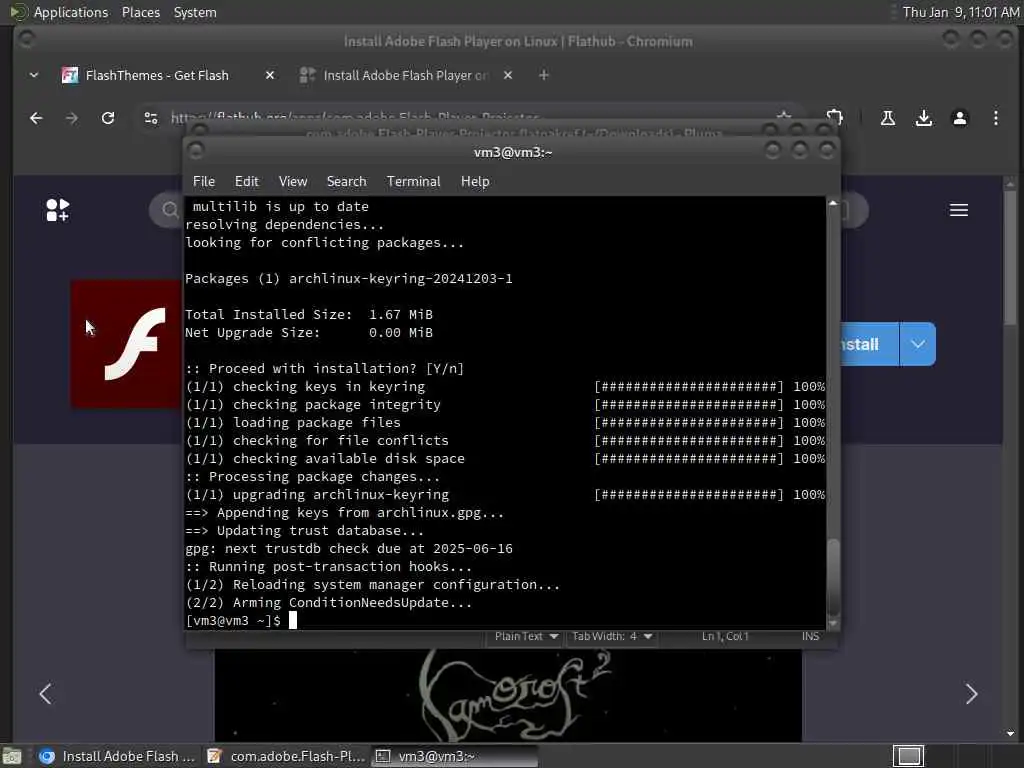This screenshot has height=768, width=1024.
Task: Open the terminal Search menu
Action: pyautogui.click(x=346, y=182)
